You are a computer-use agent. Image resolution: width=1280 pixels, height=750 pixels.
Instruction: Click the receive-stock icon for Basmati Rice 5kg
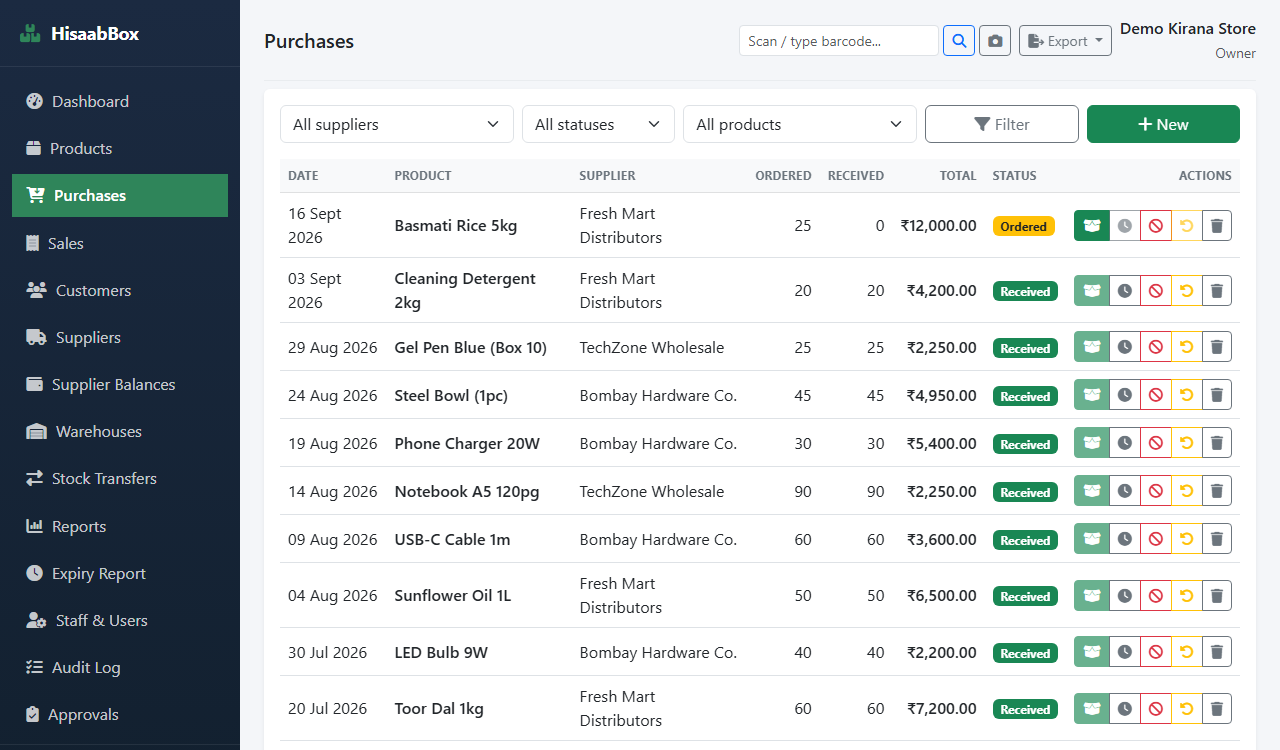pyautogui.click(x=1092, y=226)
